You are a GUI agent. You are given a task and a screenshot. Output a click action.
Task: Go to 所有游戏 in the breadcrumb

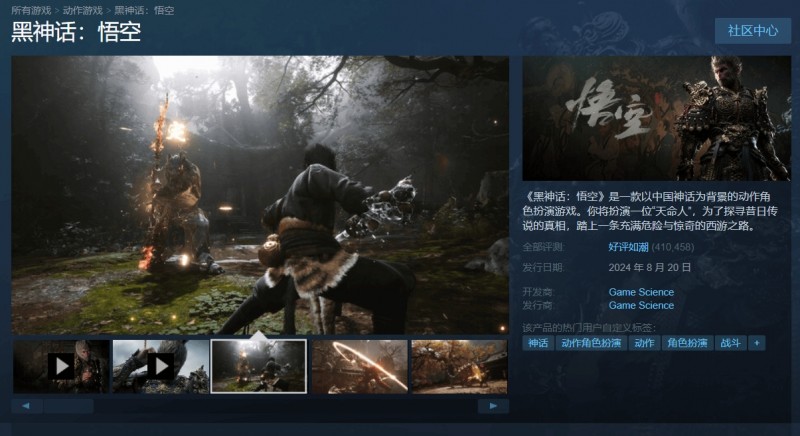(x=31, y=10)
